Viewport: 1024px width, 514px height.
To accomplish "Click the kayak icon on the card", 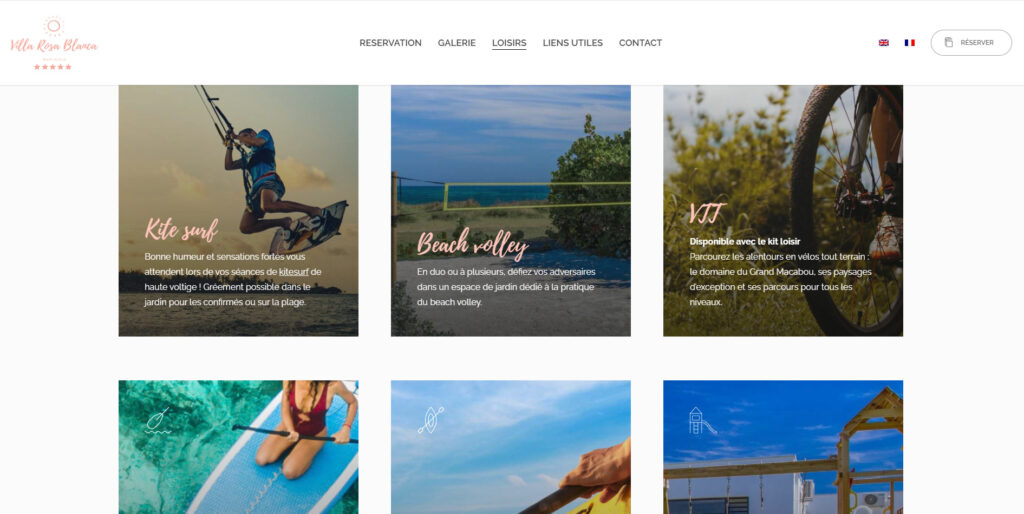I will click(x=430, y=420).
